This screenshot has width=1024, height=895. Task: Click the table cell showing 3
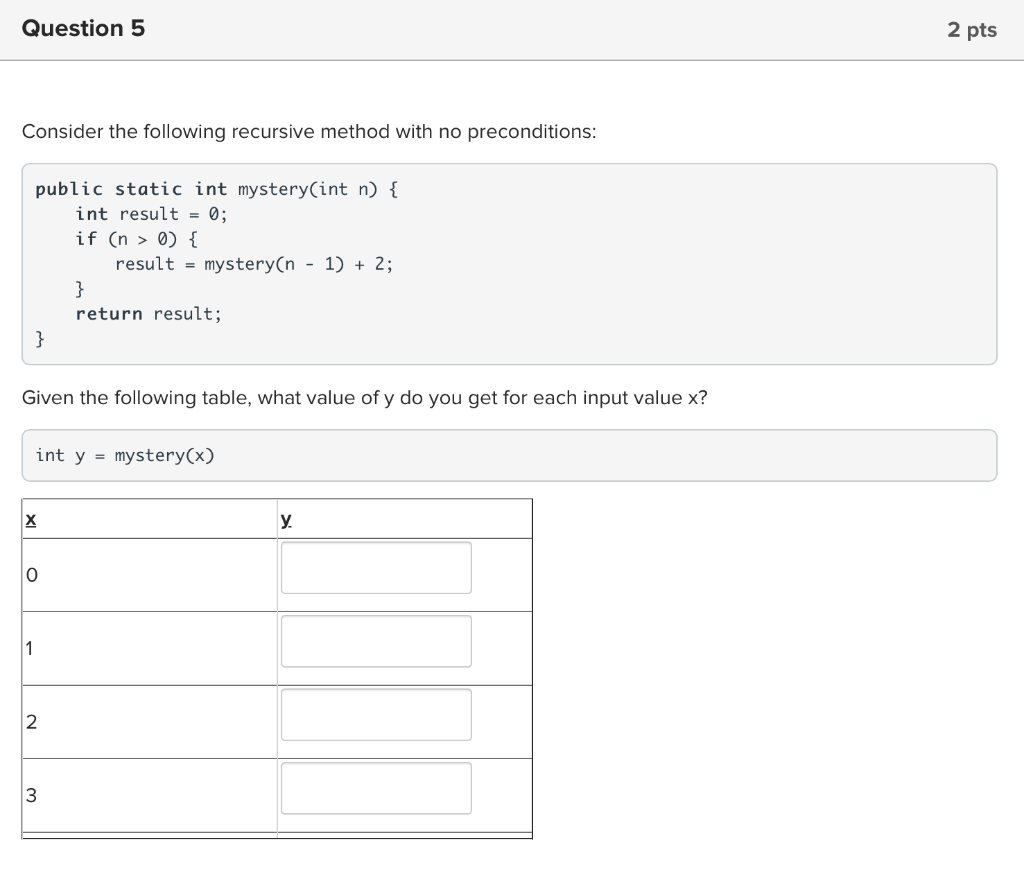click(31, 796)
